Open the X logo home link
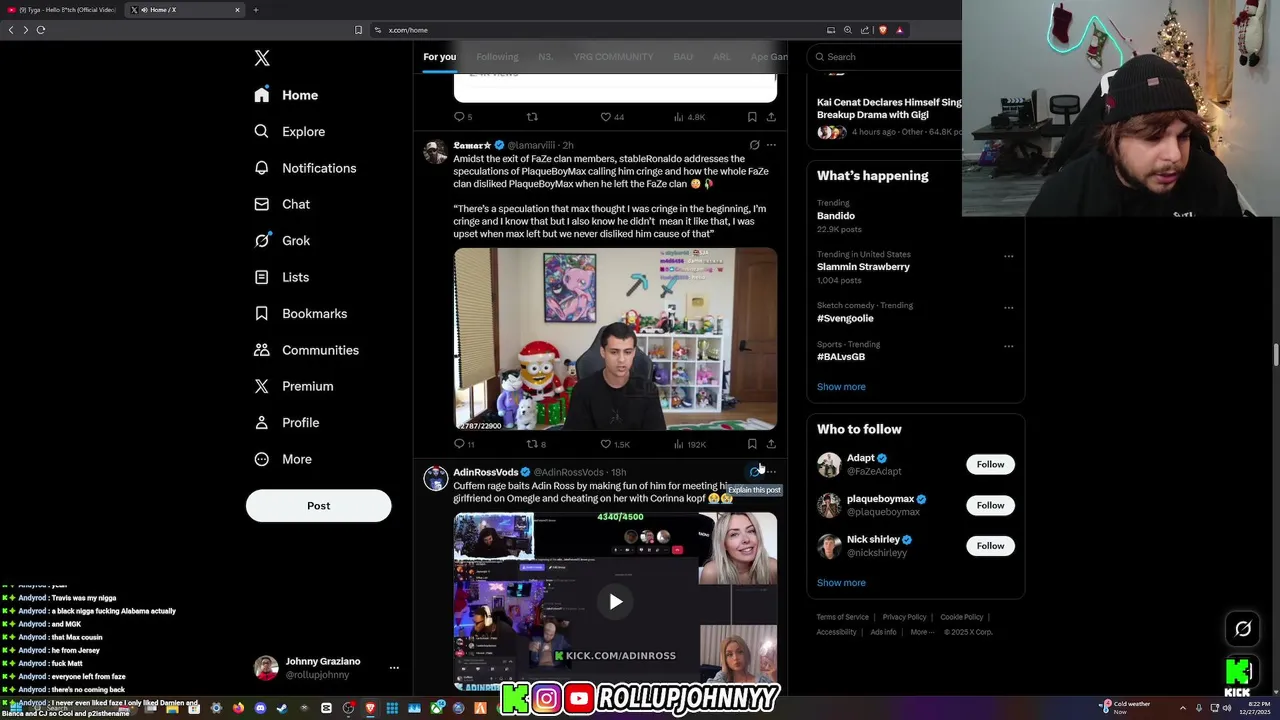 (262, 58)
